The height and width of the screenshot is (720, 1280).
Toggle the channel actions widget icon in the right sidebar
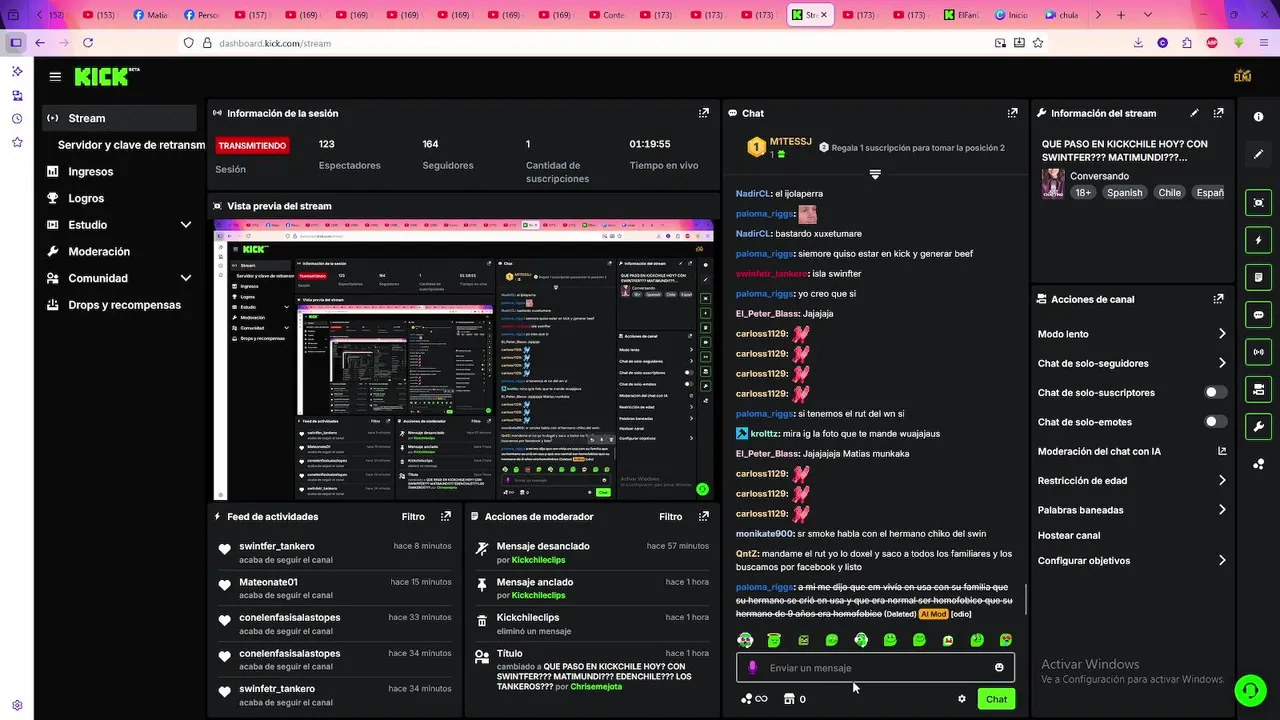click(1258, 389)
